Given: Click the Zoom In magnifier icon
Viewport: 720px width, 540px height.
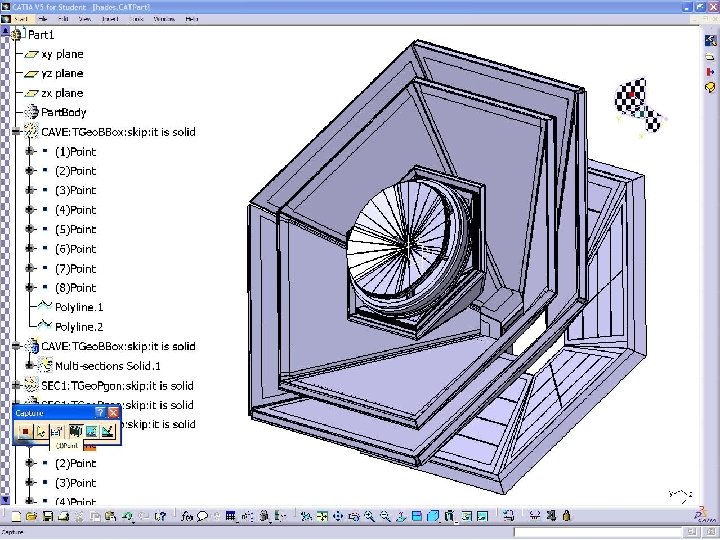Looking at the screenshot, I should (x=369, y=516).
